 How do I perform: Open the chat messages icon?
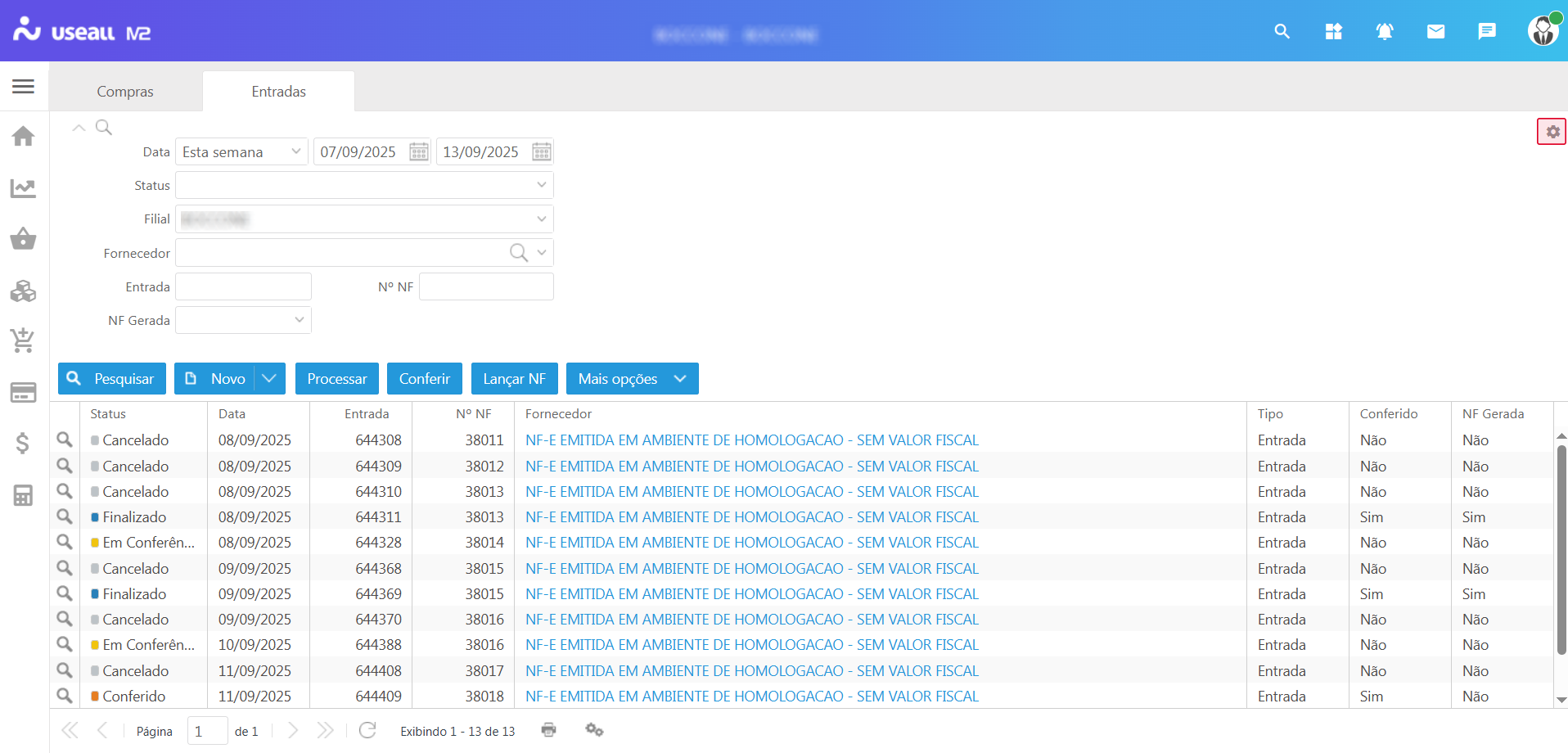pos(1486,32)
